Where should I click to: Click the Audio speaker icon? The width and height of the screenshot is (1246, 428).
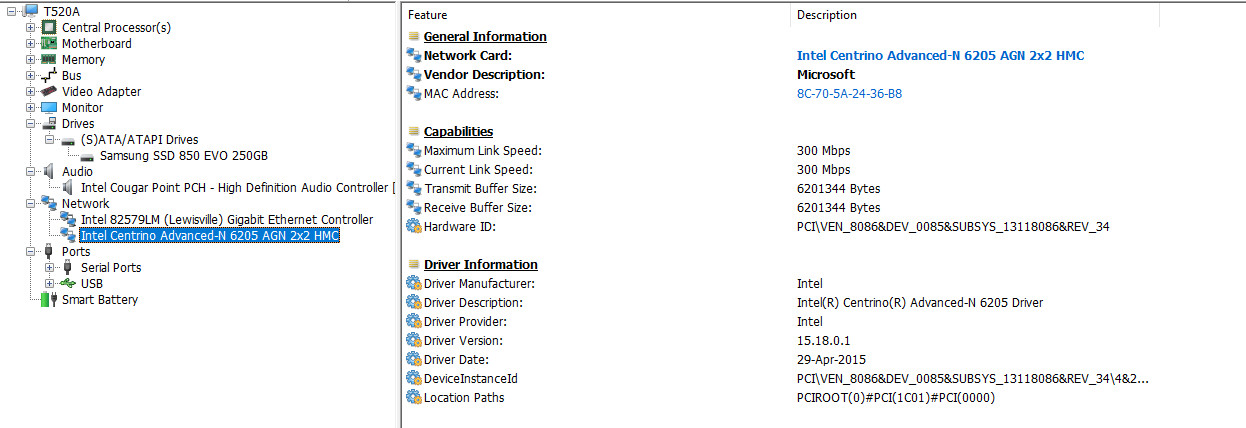pyautogui.click(x=49, y=171)
